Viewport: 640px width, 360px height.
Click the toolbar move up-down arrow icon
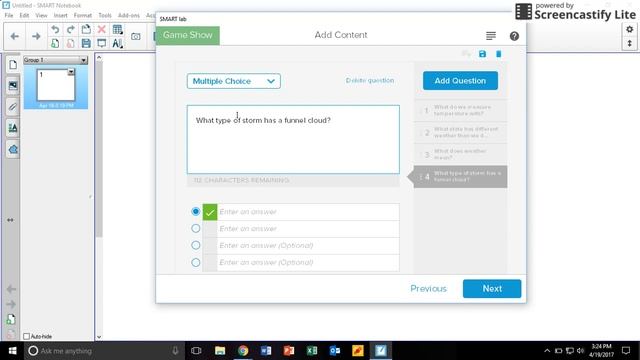[629, 43]
